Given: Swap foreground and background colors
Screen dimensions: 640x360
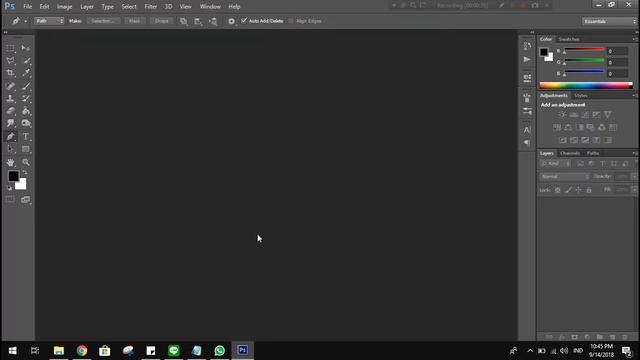Looking at the screenshot, I should pyautogui.click(x=25, y=173).
